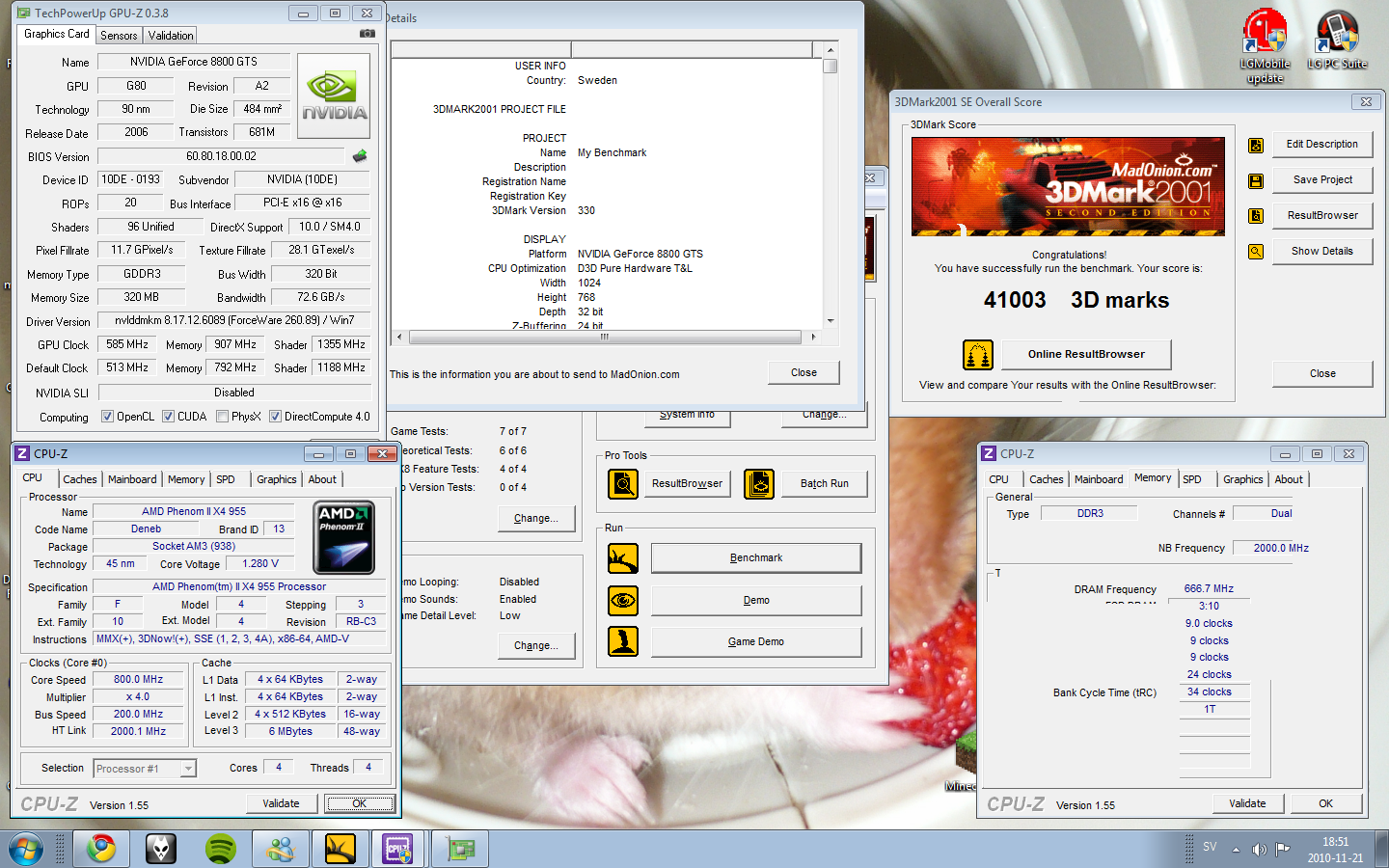1389x868 pixels.
Task: Click the Show Details magnifier icon
Action: pos(1256,252)
